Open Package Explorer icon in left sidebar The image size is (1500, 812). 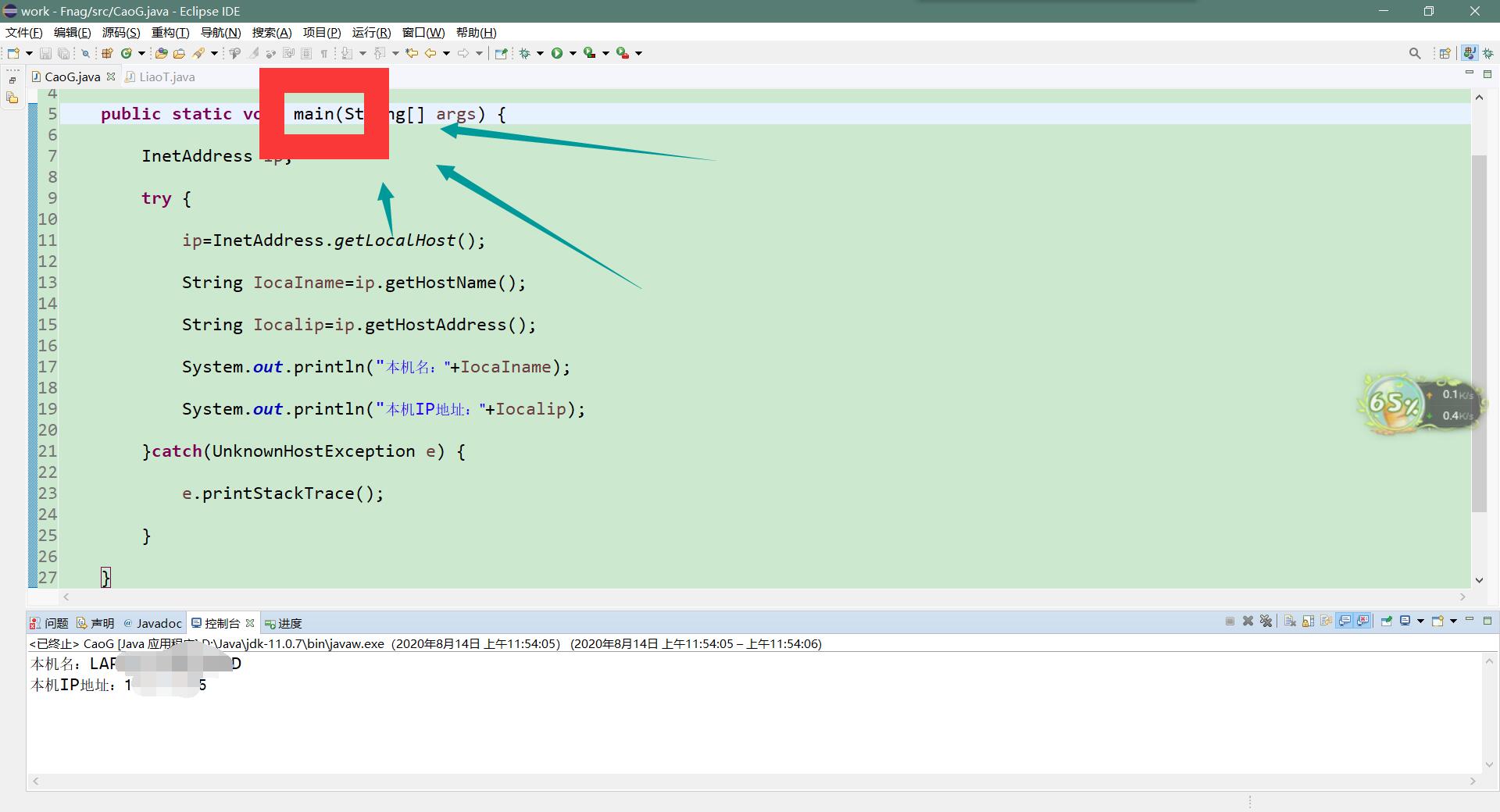point(12,98)
